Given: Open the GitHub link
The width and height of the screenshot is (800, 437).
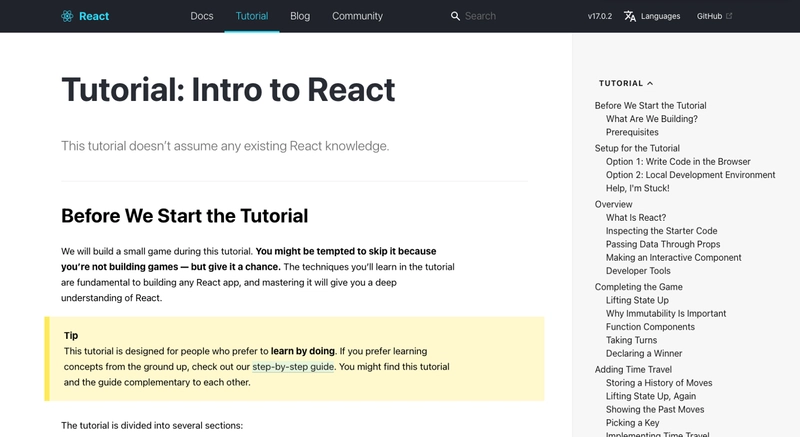Looking at the screenshot, I should [x=709, y=16].
